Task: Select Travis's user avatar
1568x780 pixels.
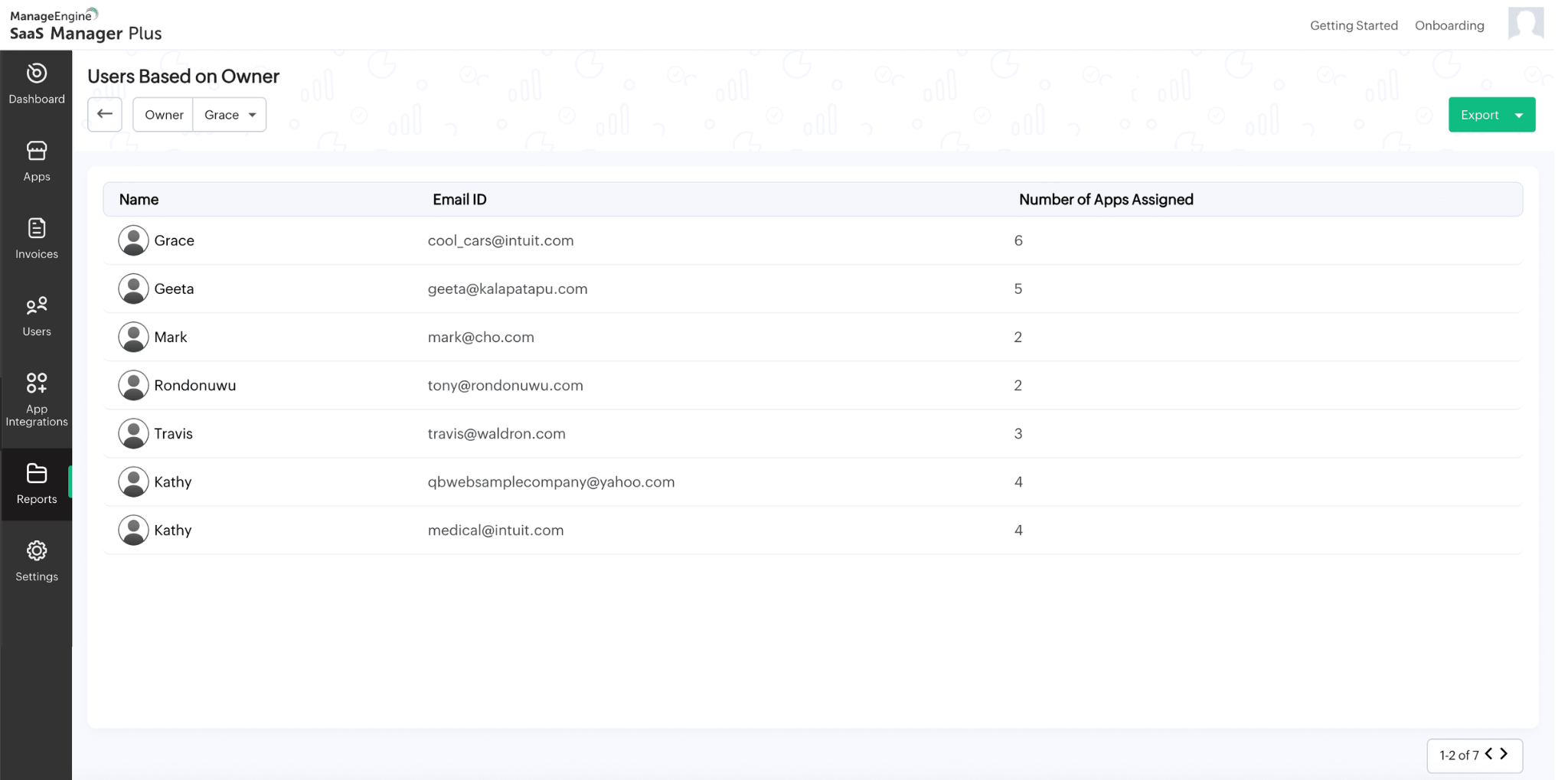Action: [x=133, y=432]
